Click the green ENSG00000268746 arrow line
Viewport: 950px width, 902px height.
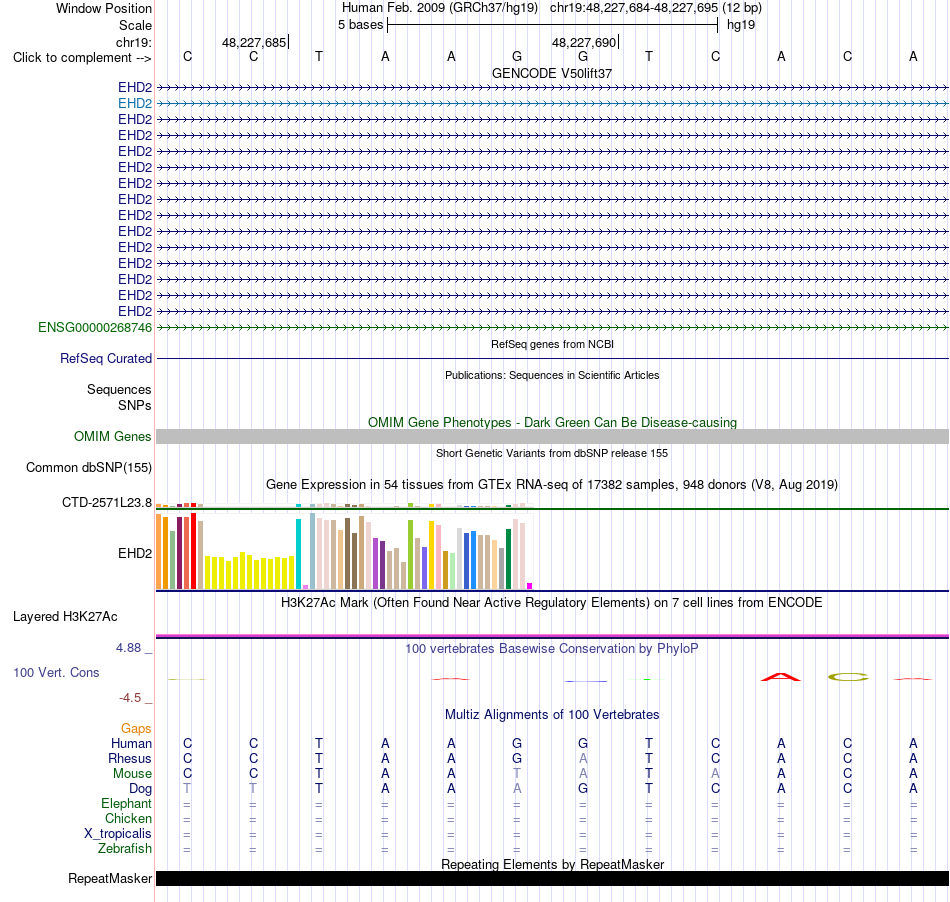point(552,328)
